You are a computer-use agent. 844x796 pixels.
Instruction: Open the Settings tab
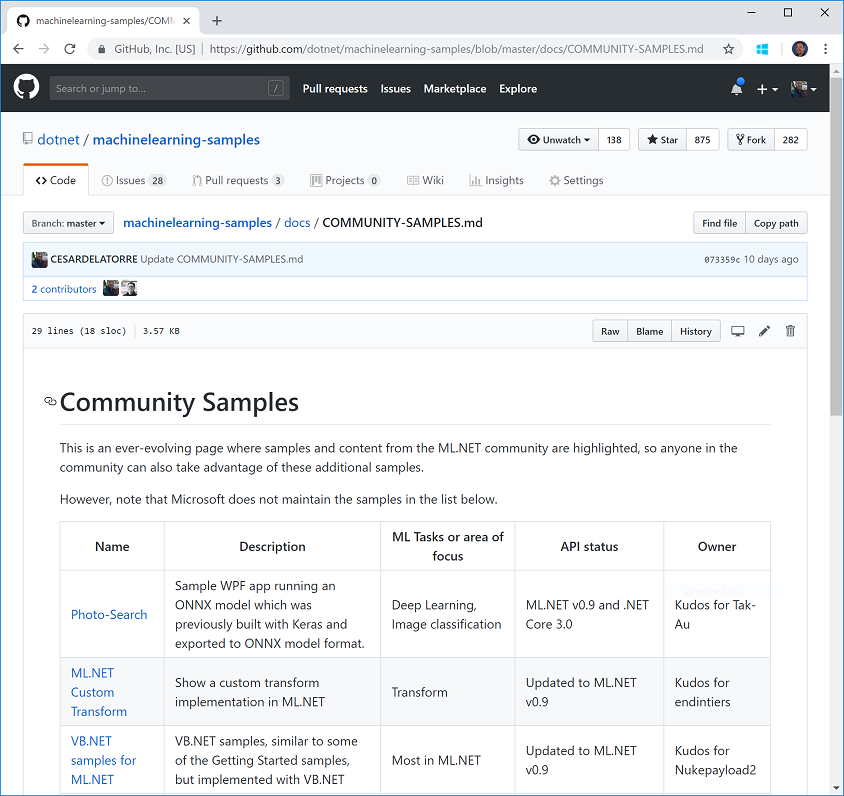(x=576, y=180)
